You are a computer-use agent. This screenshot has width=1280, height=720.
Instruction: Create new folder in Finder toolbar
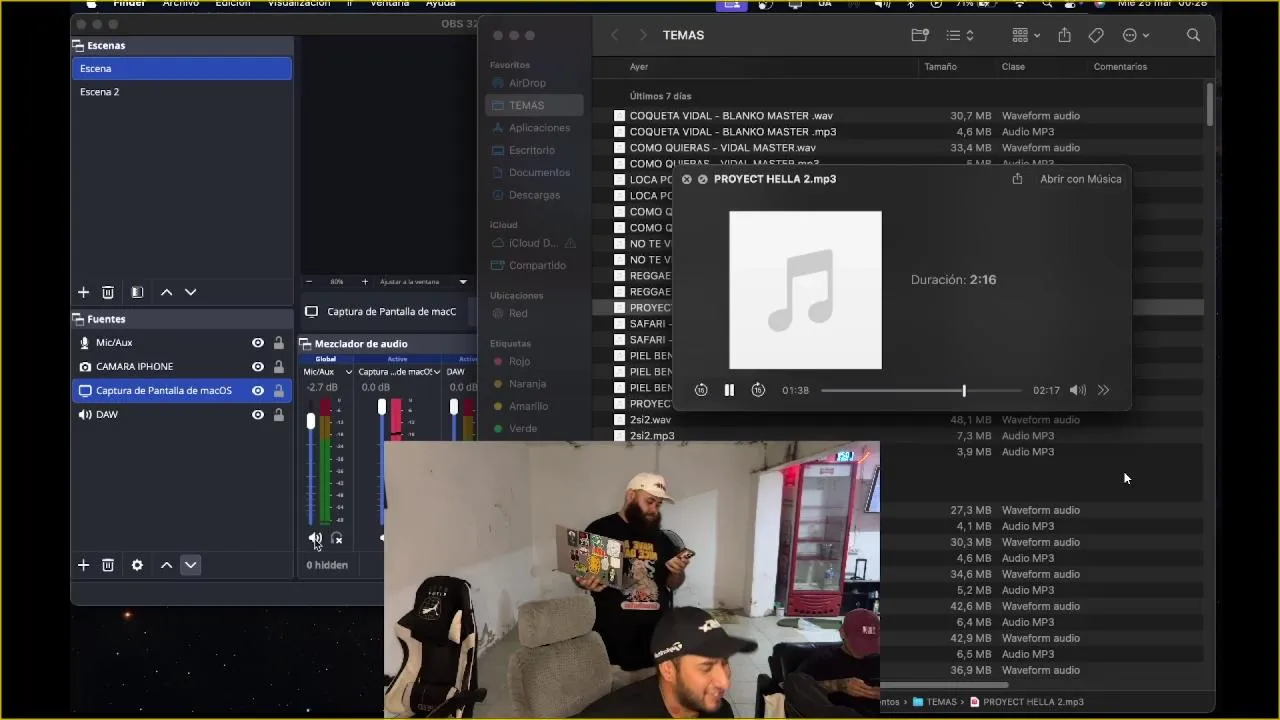point(920,35)
